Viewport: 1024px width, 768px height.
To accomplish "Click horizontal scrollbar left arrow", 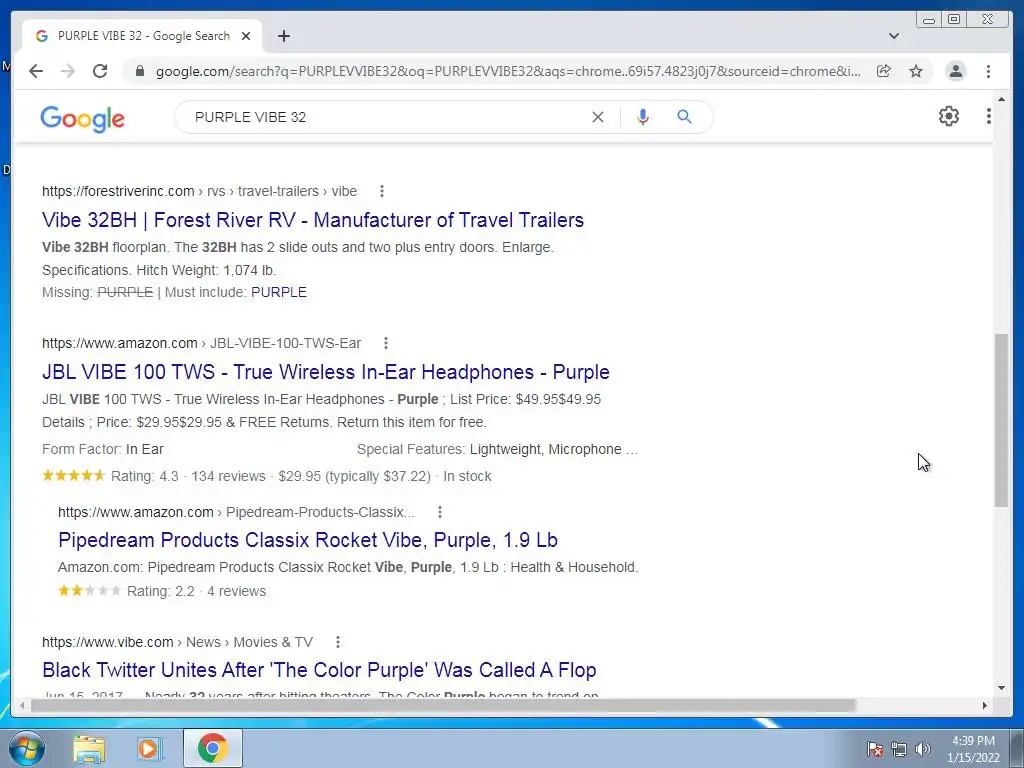I will [22, 705].
